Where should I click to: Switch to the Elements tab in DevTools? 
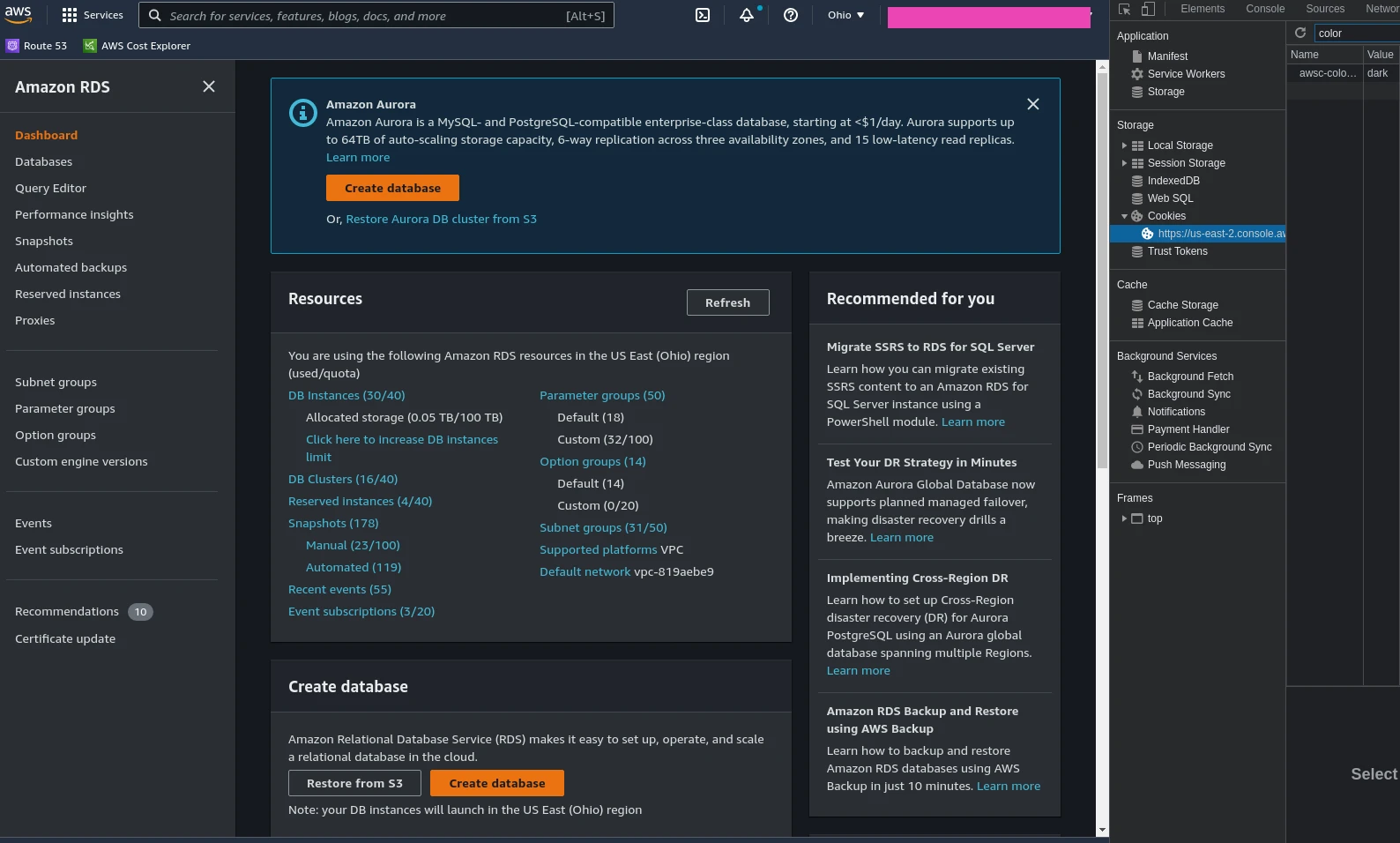(1203, 9)
